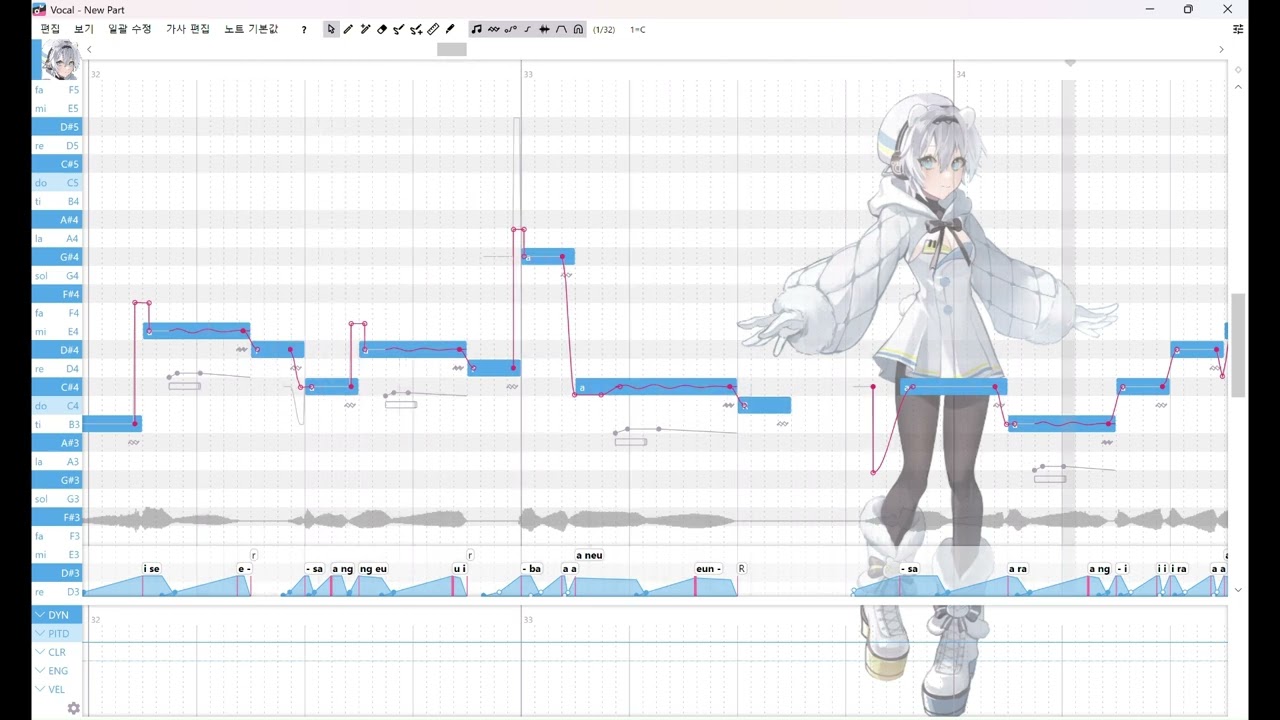Screen dimensions: 1280x720
Task: Click the G#4 piano key
Action: pyautogui.click(x=57, y=257)
